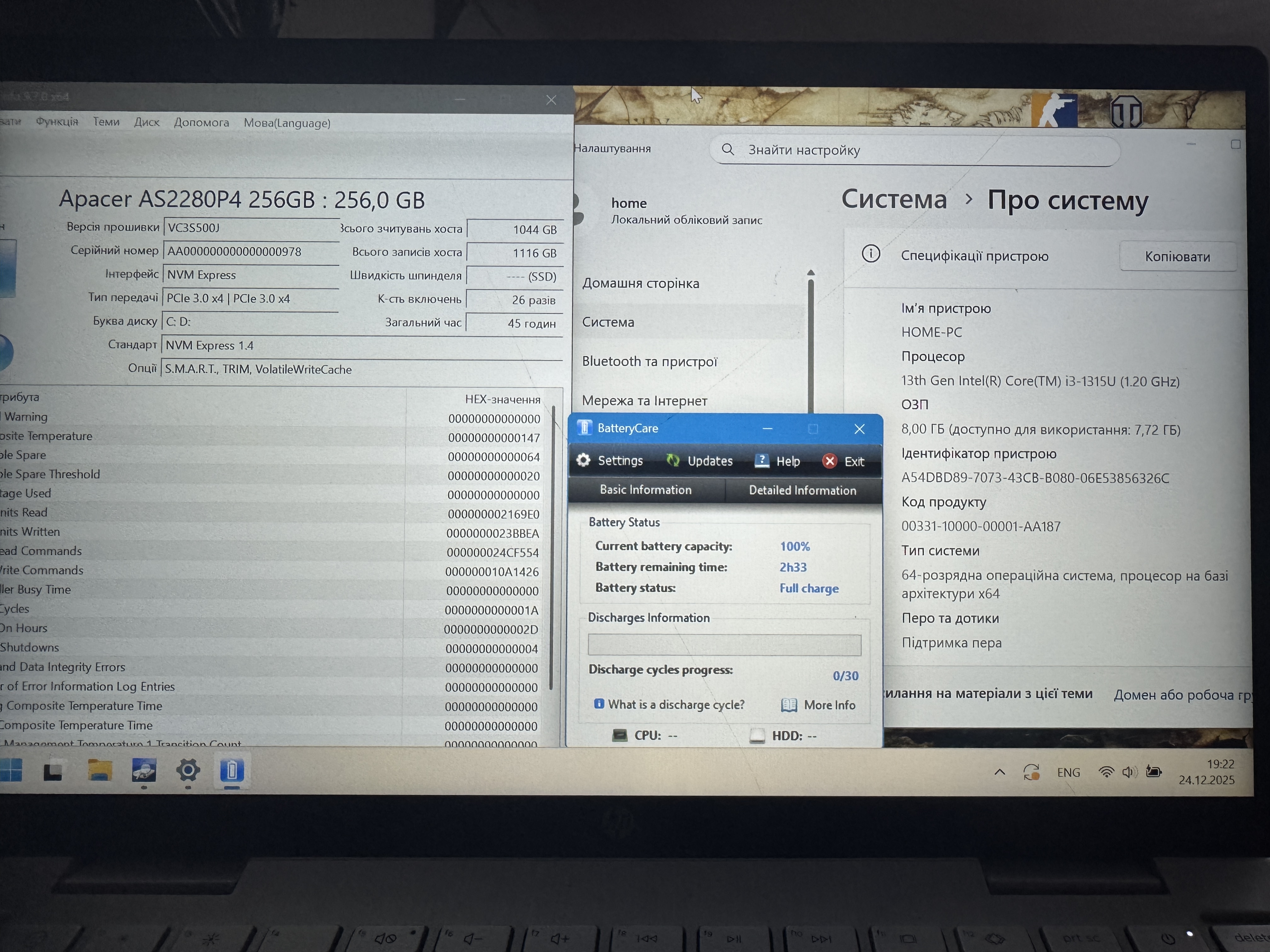This screenshot has height=952, width=1270.
Task: Open the Мова(Language) menu
Action: (x=287, y=123)
